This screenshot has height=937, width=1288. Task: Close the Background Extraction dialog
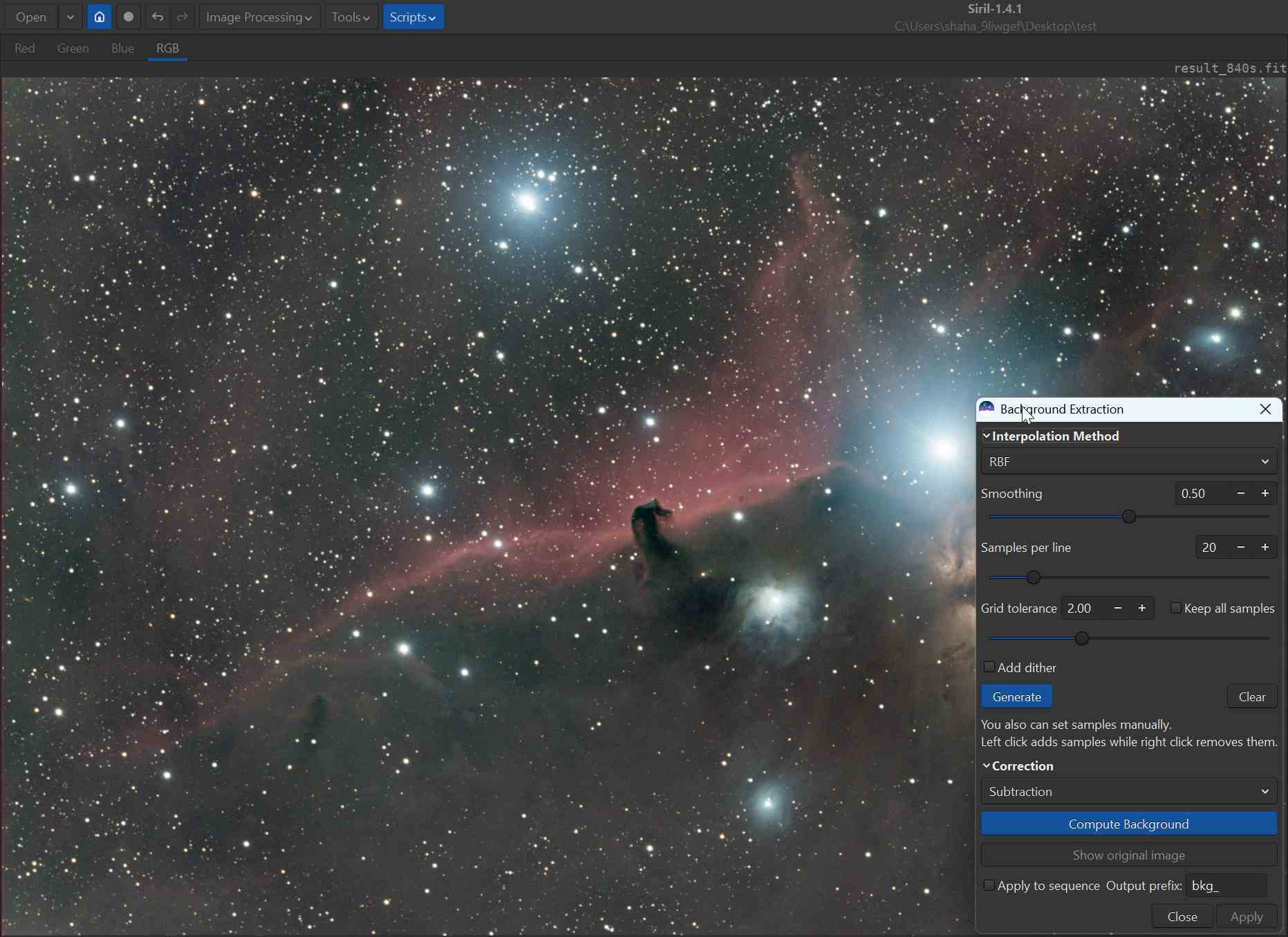(x=1265, y=409)
